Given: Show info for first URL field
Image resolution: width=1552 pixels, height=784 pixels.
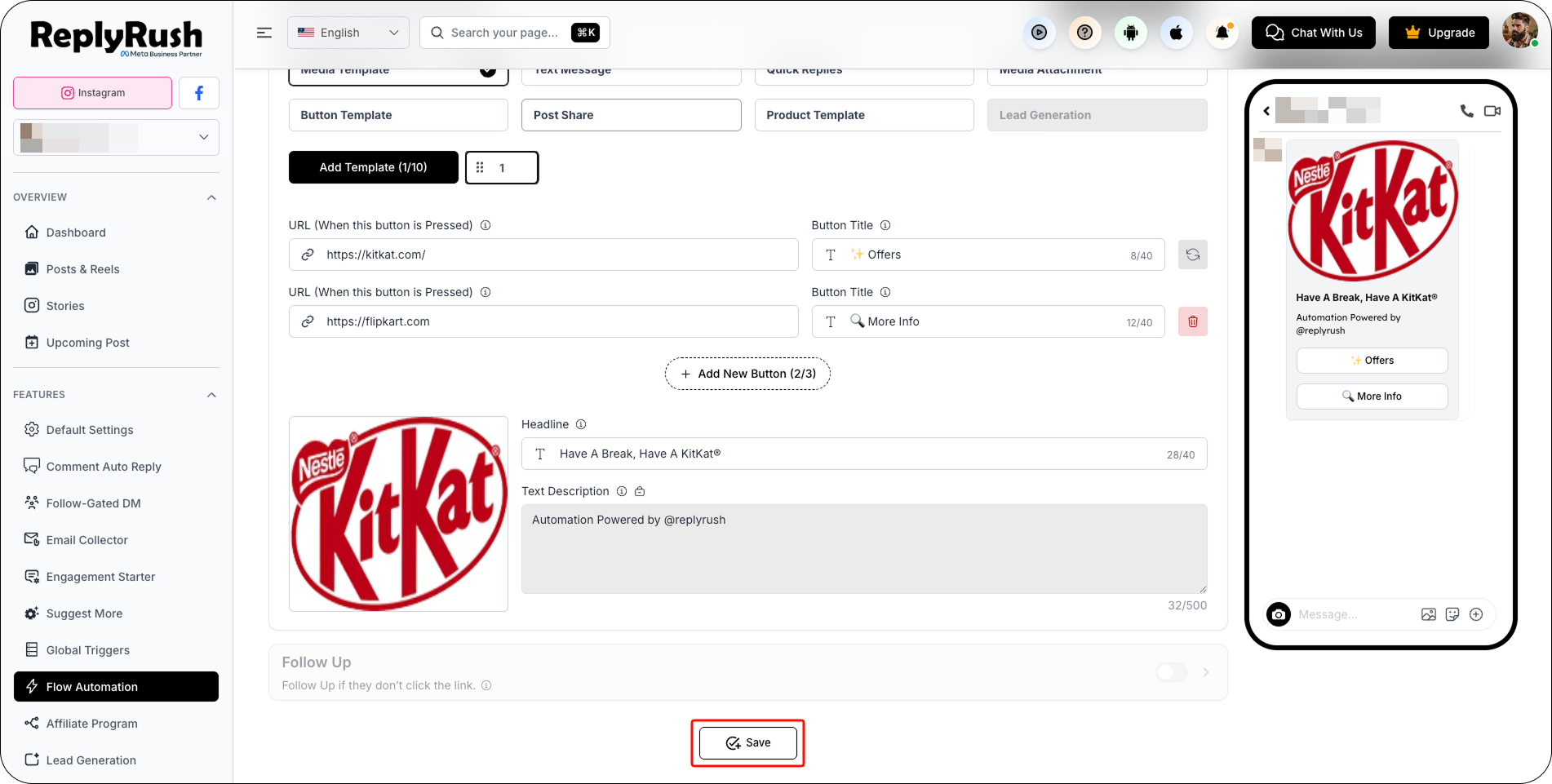Looking at the screenshot, I should [486, 225].
